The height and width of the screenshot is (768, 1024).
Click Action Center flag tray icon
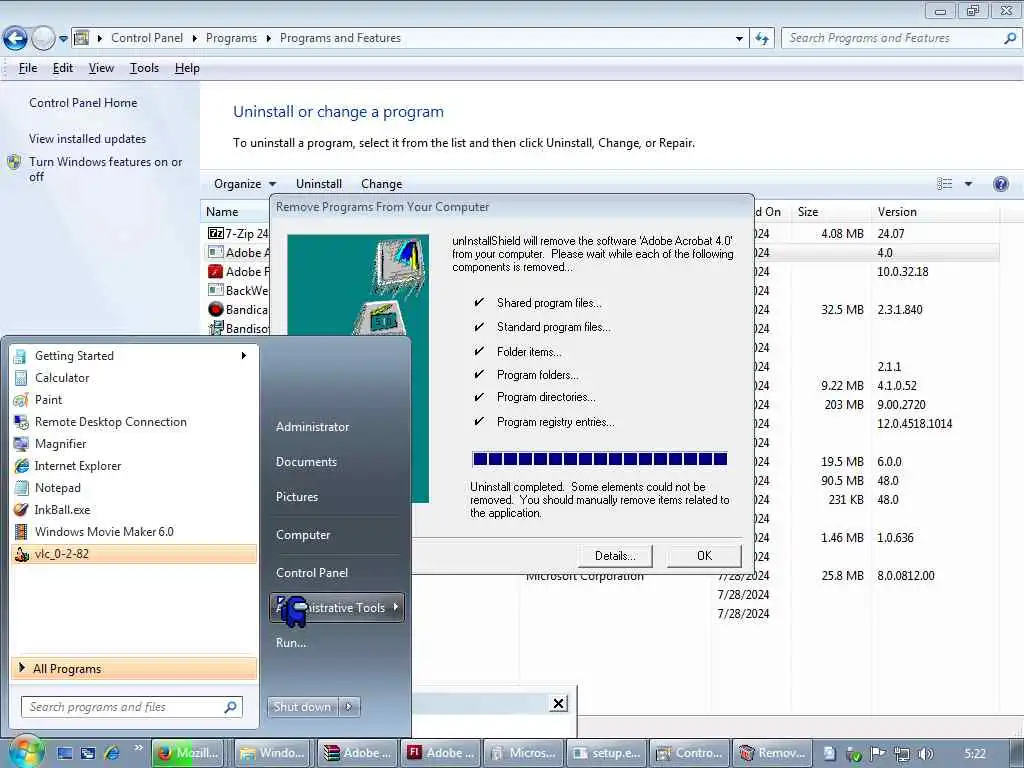pyautogui.click(x=877, y=754)
